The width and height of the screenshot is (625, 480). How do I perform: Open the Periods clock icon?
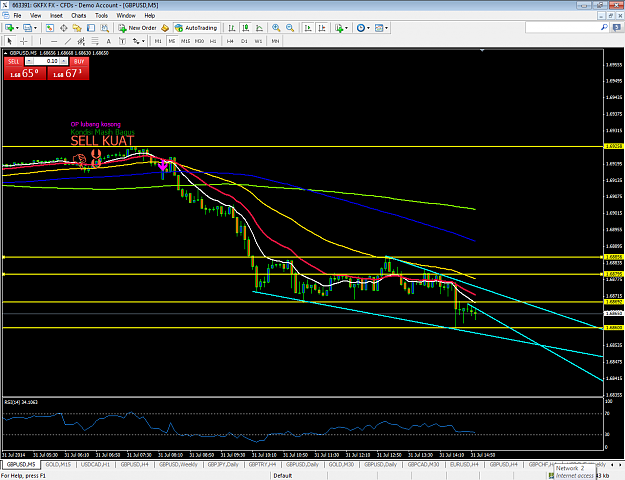click(361, 28)
